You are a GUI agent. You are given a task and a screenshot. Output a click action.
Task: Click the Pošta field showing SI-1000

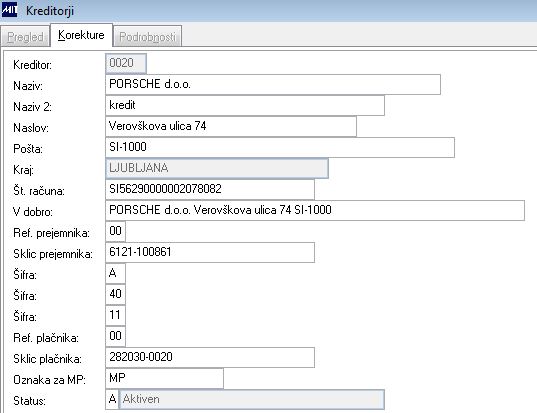[280, 147]
